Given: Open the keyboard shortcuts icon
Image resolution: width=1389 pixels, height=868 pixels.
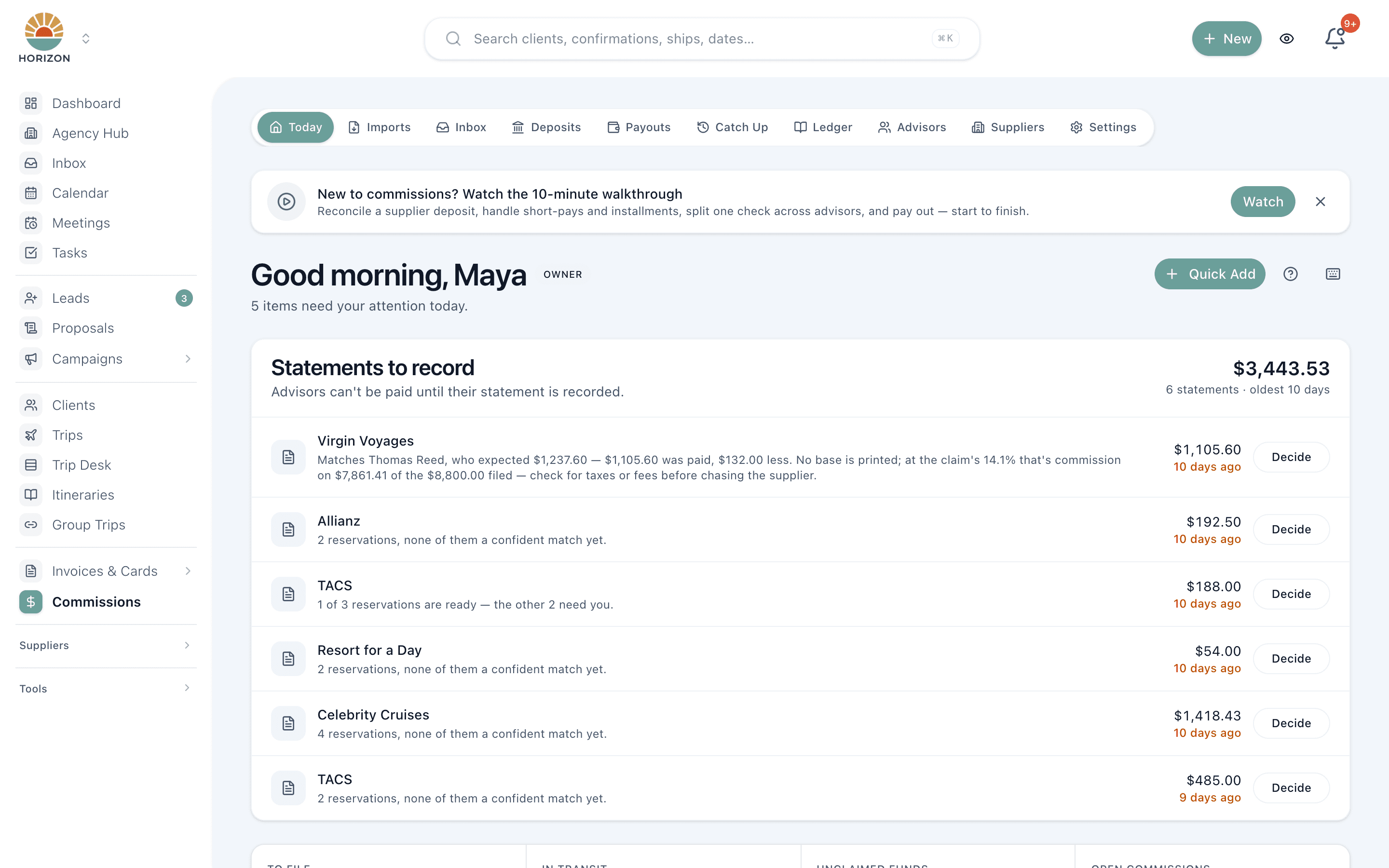Looking at the screenshot, I should (x=1333, y=274).
